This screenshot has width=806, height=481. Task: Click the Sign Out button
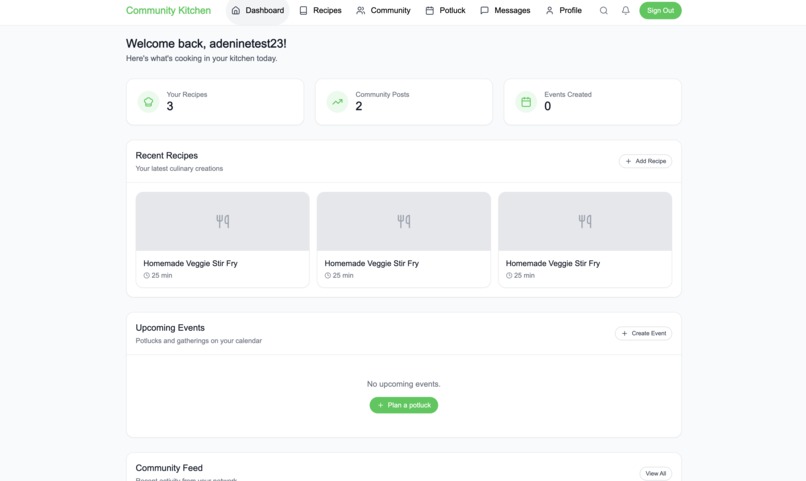(661, 10)
